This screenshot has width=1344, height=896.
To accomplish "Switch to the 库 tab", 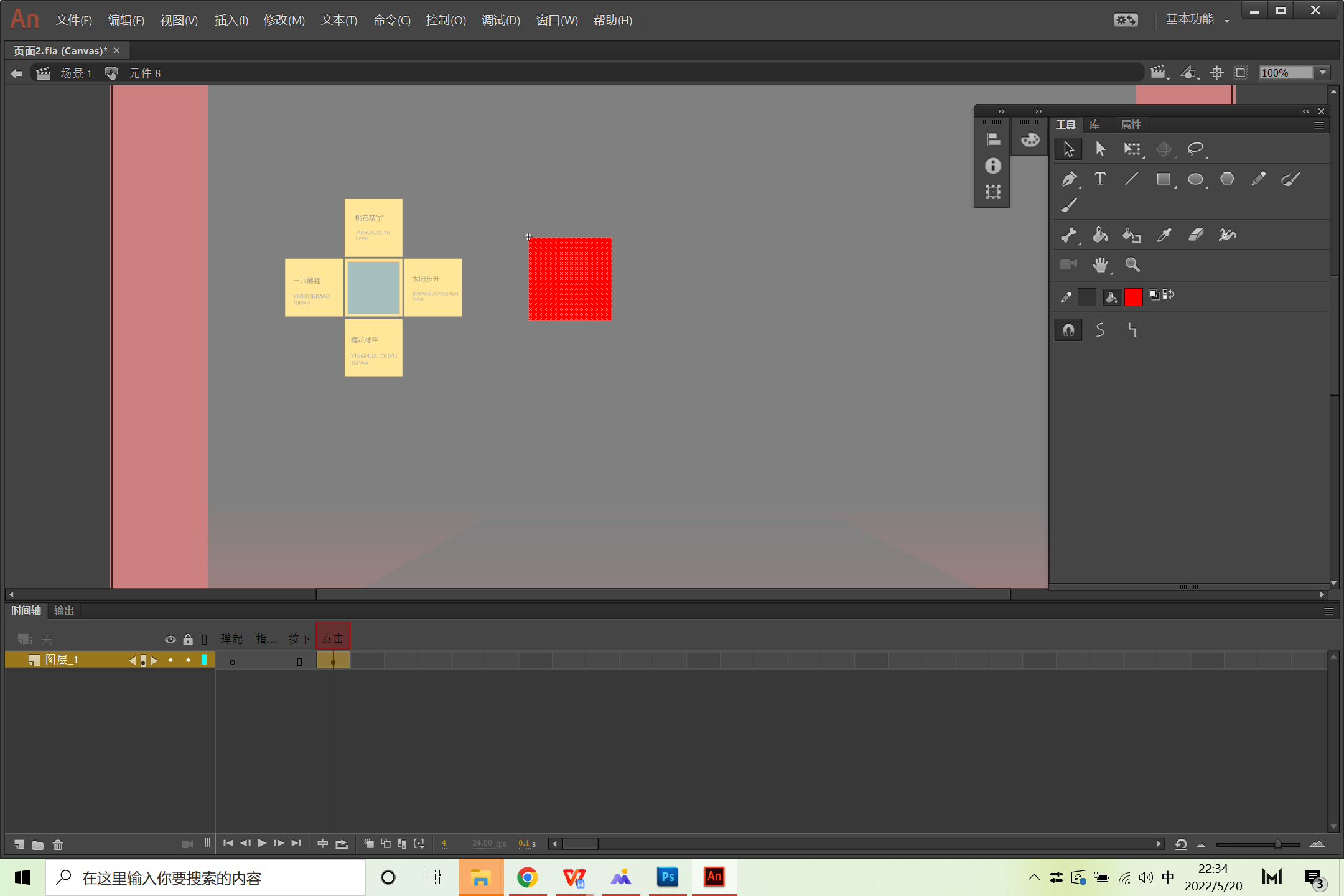I will pyautogui.click(x=1094, y=125).
